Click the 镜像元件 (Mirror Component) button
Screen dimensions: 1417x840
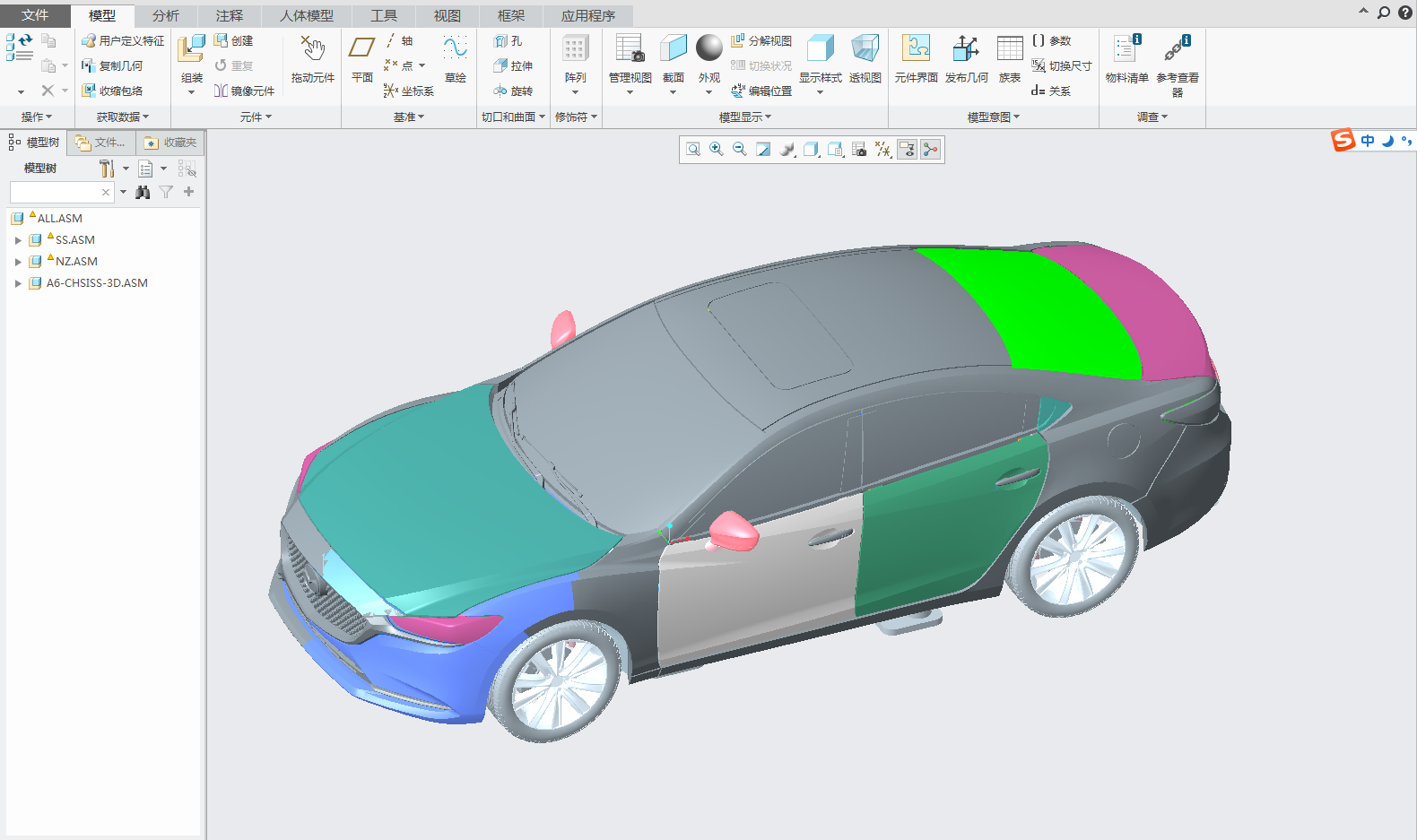[244, 91]
